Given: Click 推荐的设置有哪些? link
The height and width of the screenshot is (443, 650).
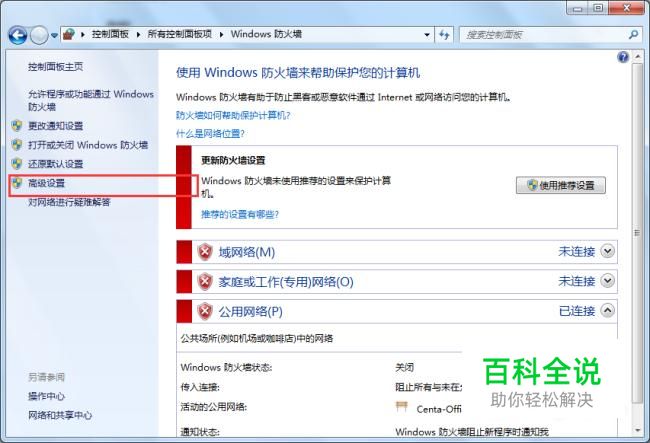Looking at the screenshot, I should [240, 214].
